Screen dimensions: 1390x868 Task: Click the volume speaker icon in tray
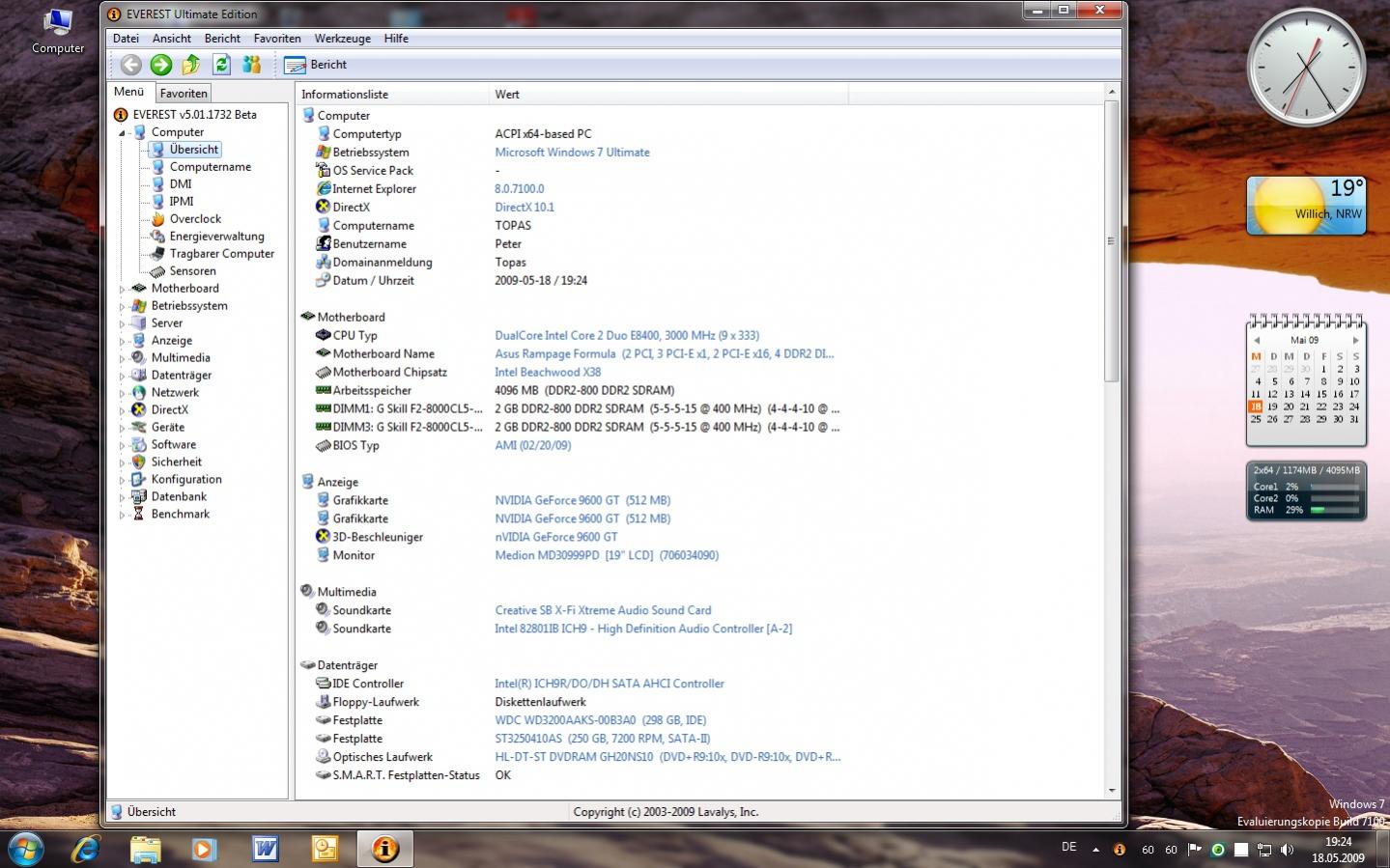[1287, 850]
